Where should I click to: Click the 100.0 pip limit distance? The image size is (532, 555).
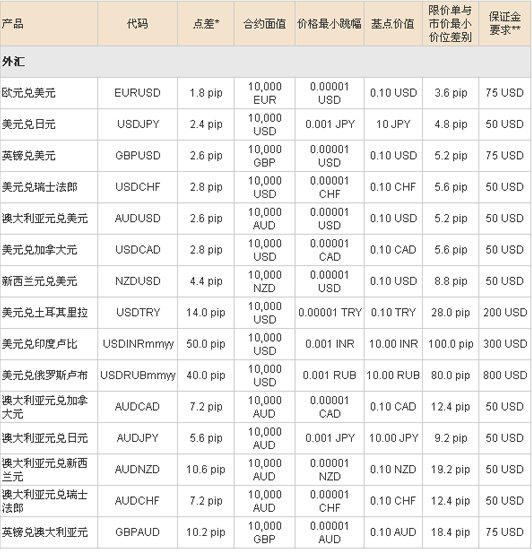451,344
